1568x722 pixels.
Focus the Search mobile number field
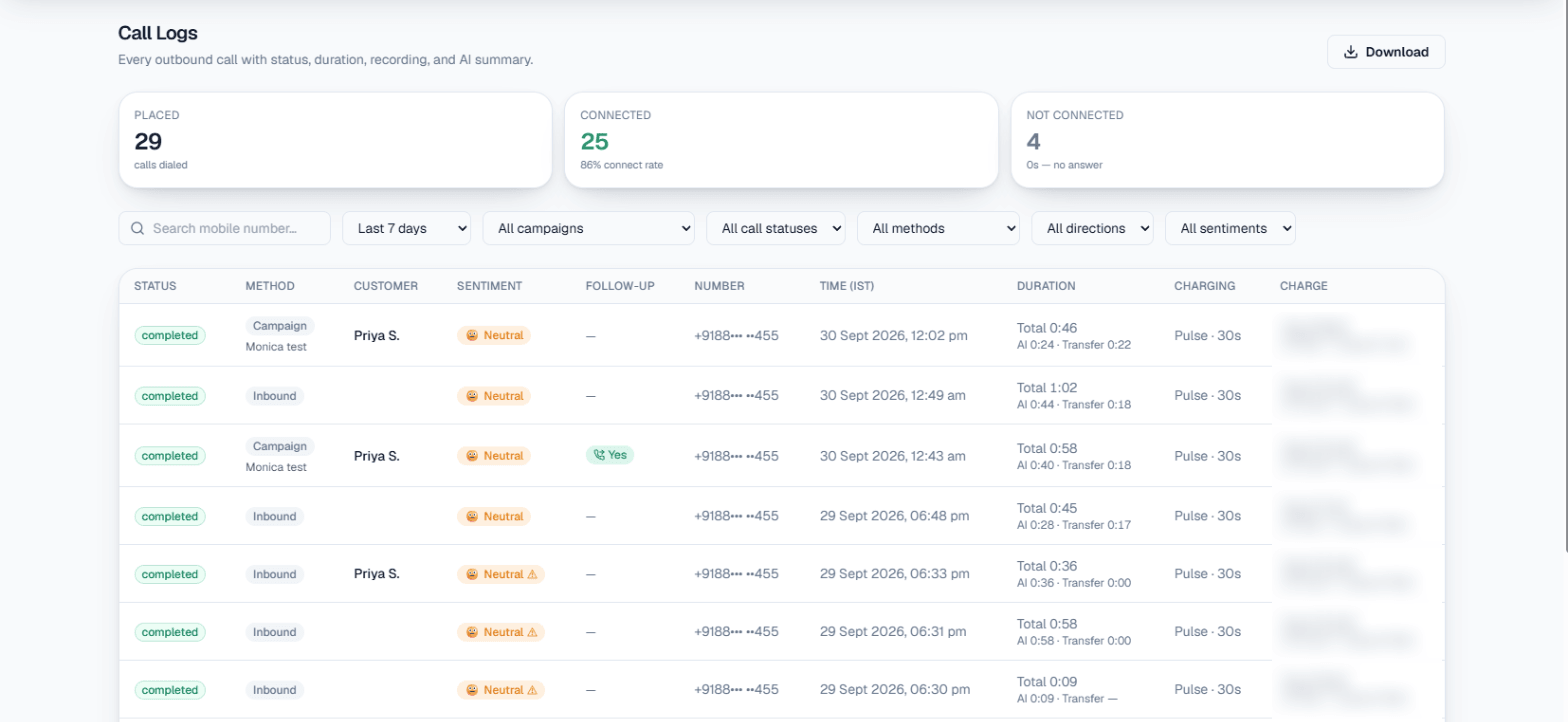224,228
